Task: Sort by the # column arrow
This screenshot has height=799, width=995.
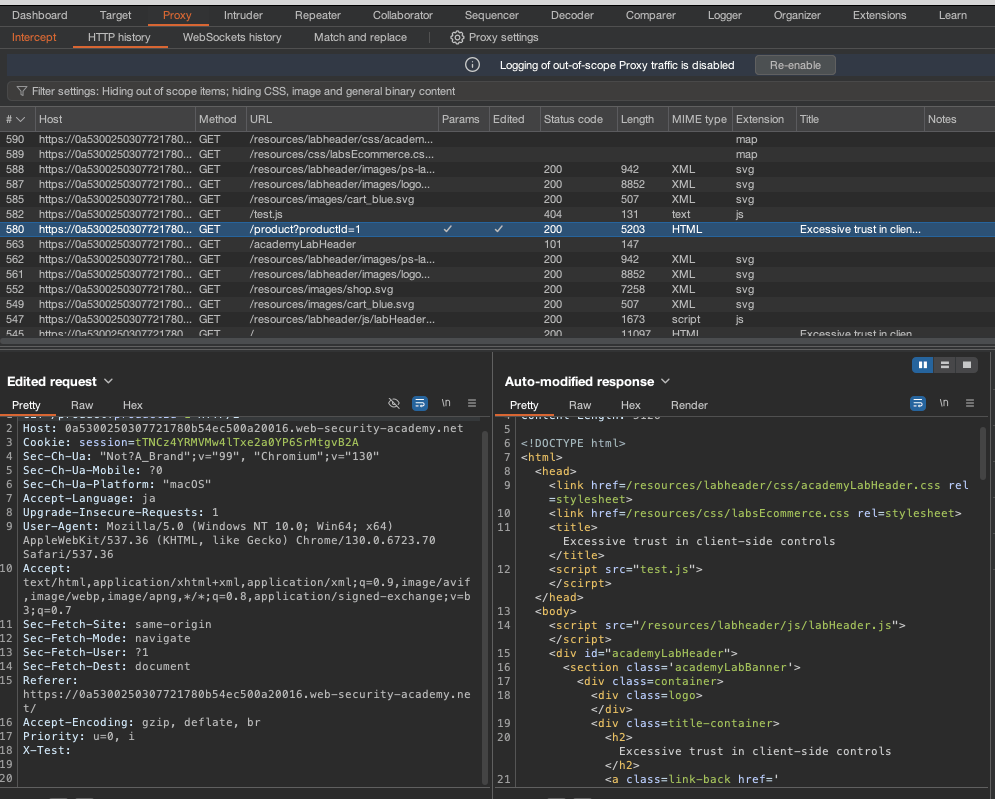Action: point(21,119)
